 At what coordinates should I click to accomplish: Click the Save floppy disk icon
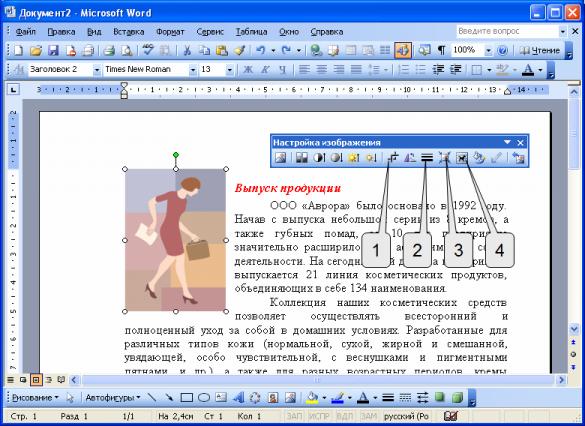click(x=53, y=50)
